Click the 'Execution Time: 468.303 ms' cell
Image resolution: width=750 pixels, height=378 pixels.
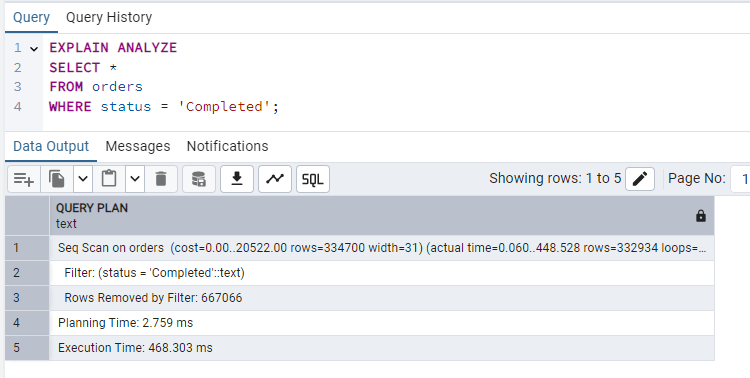click(x=382, y=347)
